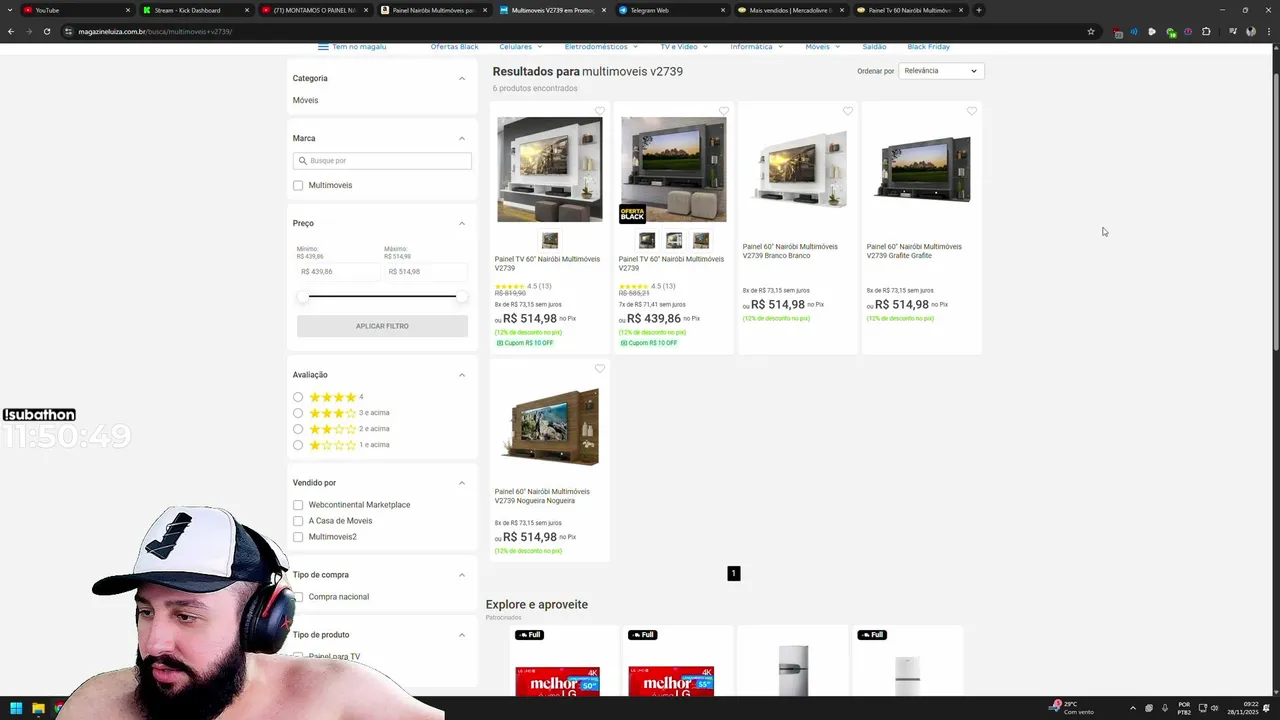Check the Webcontinental Marketplace seller box

pos(298,505)
